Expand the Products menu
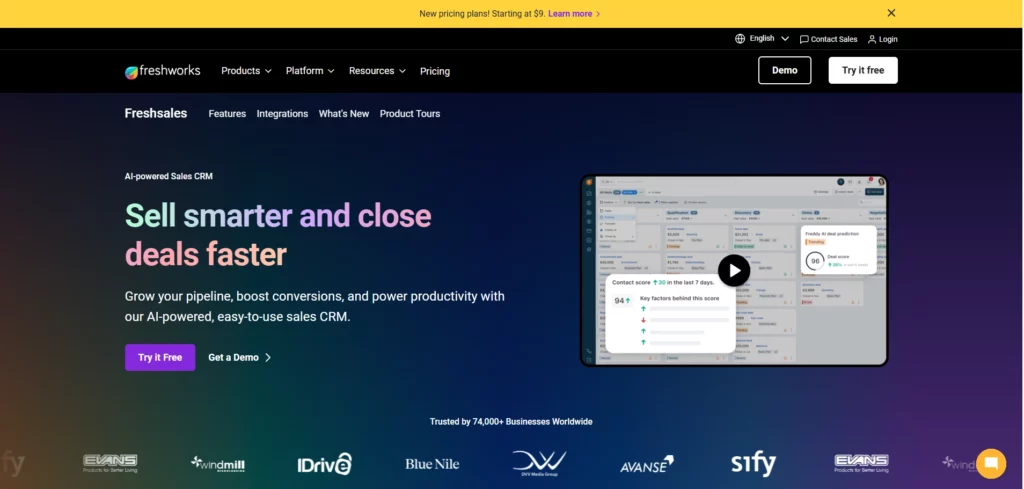Image resolution: width=1024 pixels, height=489 pixels. click(246, 71)
